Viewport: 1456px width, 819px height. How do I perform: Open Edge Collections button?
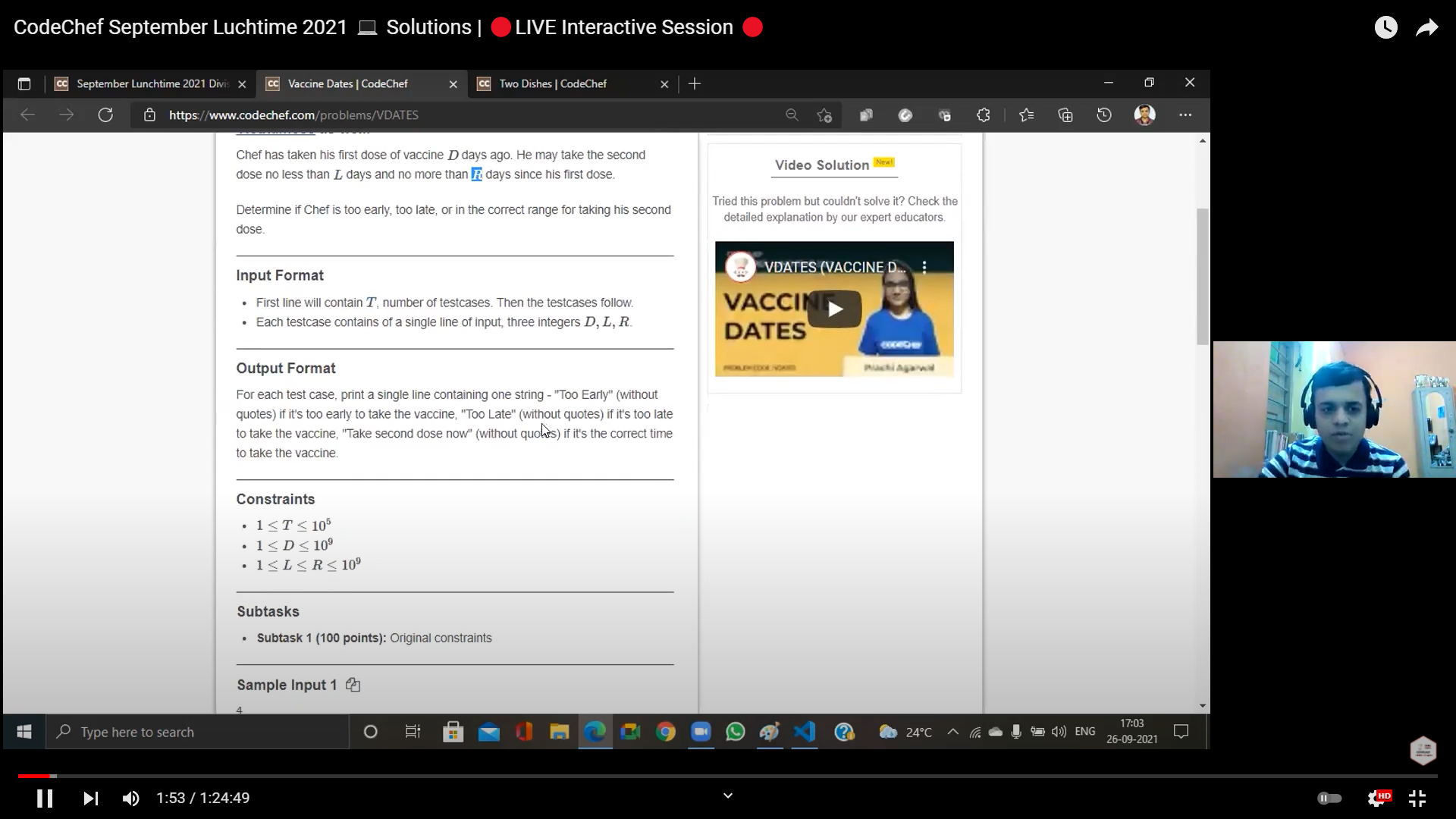[1065, 115]
